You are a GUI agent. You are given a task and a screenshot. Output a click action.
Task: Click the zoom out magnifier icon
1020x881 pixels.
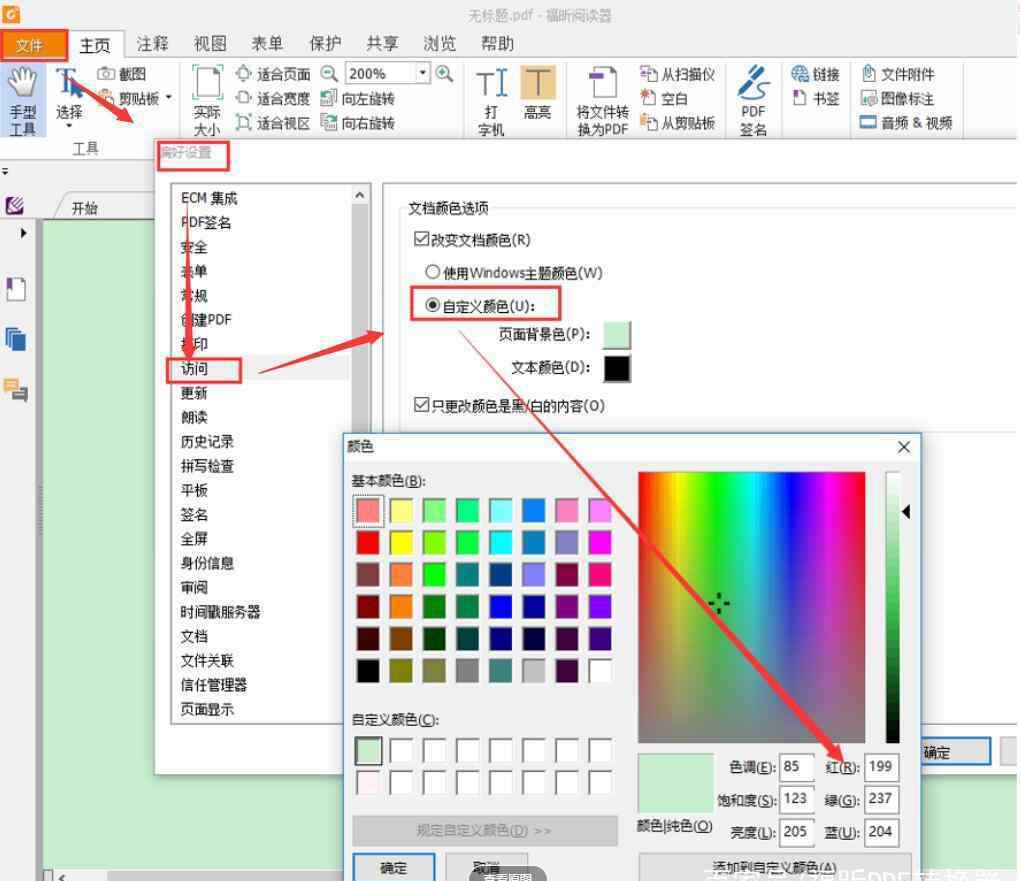330,74
